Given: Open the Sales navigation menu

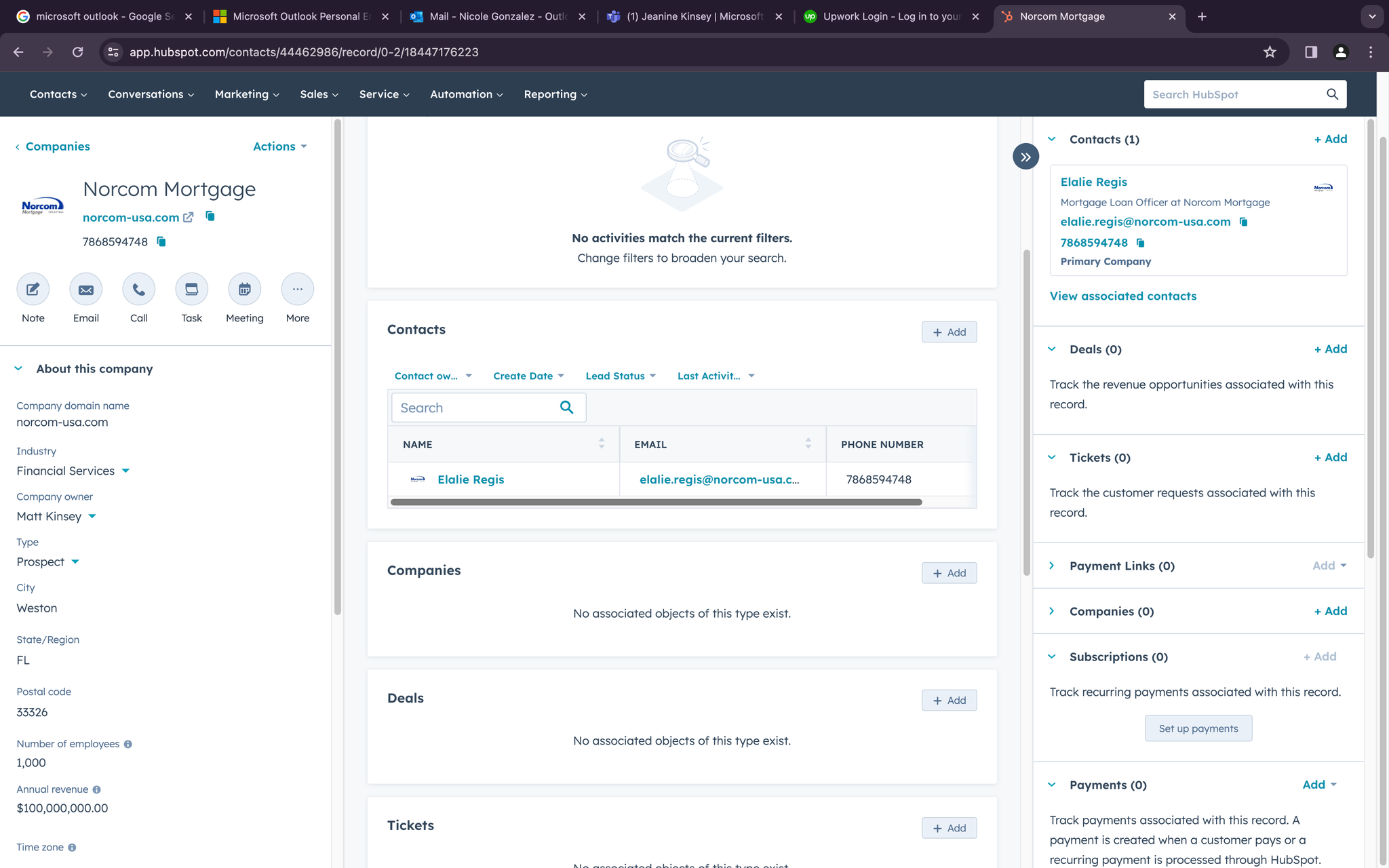Looking at the screenshot, I should (x=319, y=94).
